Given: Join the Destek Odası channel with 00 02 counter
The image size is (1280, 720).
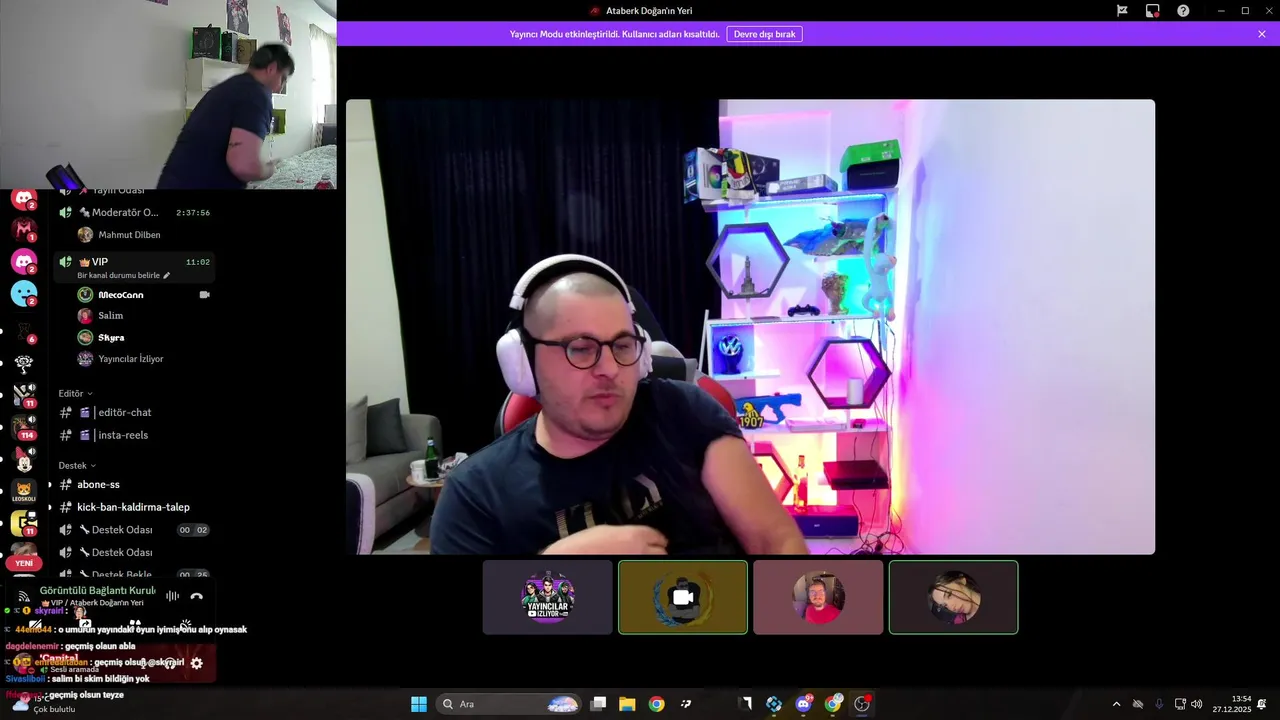Looking at the screenshot, I should tap(134, 530).
